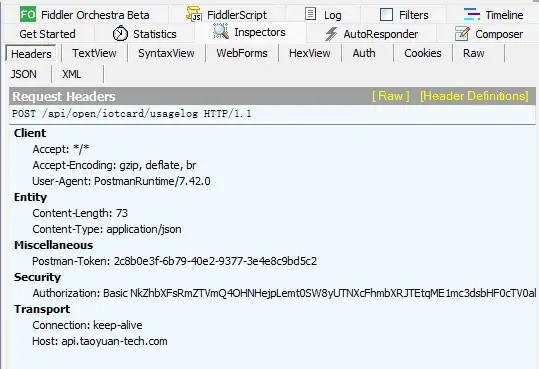Select the Miscellaneous header group
The image size is (539, 369).
click(53, 245)
